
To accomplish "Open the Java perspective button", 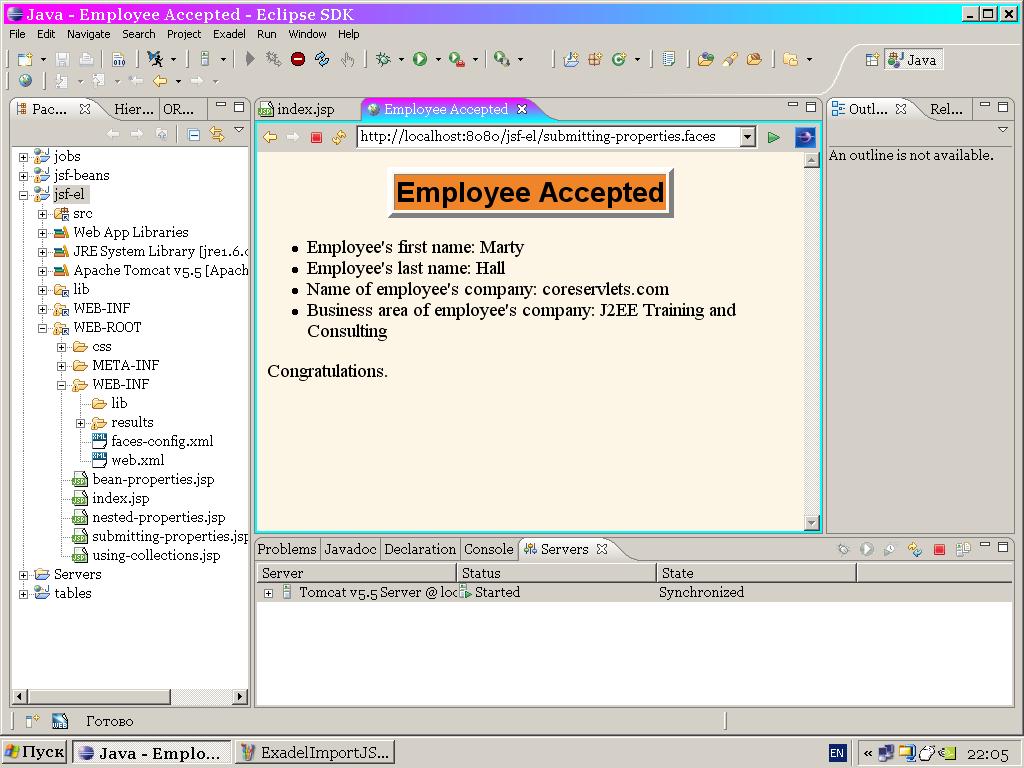I will 913,59.
